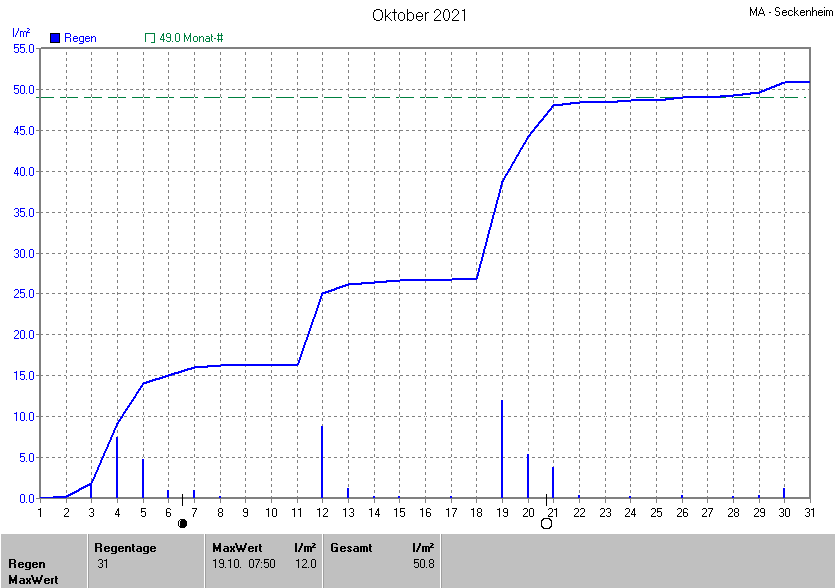Click the Oktober 2021 chart title
The image size is (835, 588).
419,15
